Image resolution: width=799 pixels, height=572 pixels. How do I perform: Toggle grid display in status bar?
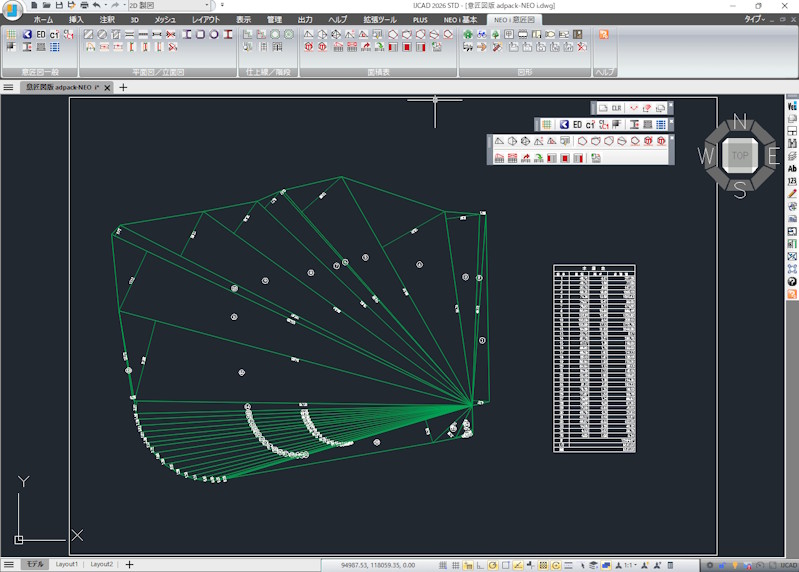455,565
